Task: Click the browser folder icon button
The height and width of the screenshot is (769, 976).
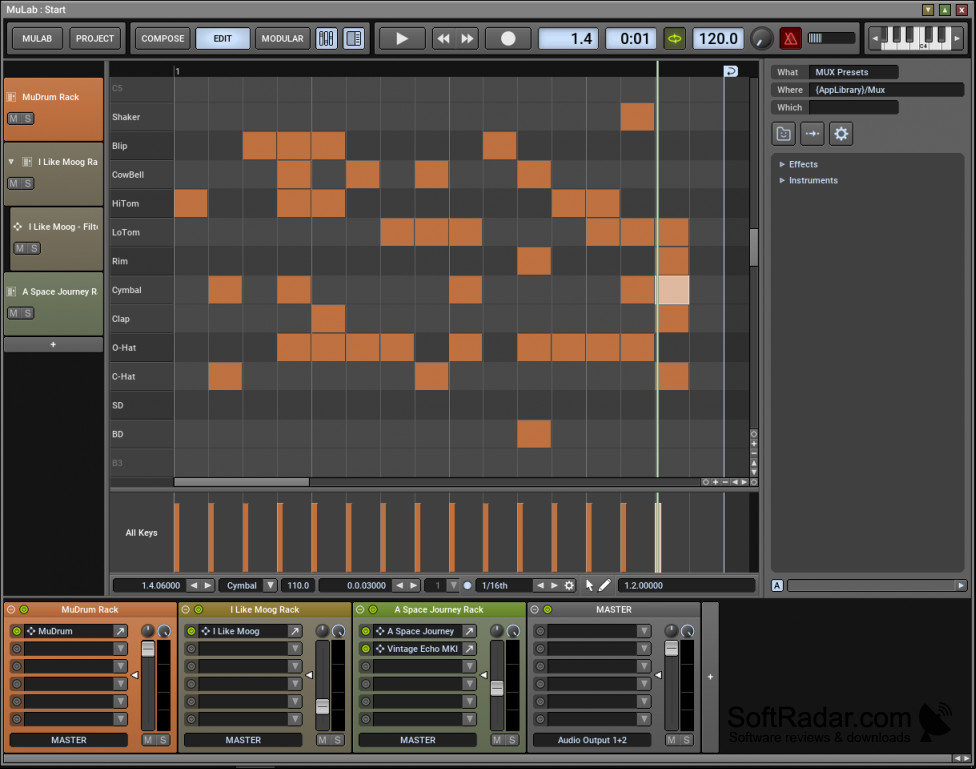Action: point(783,134)
